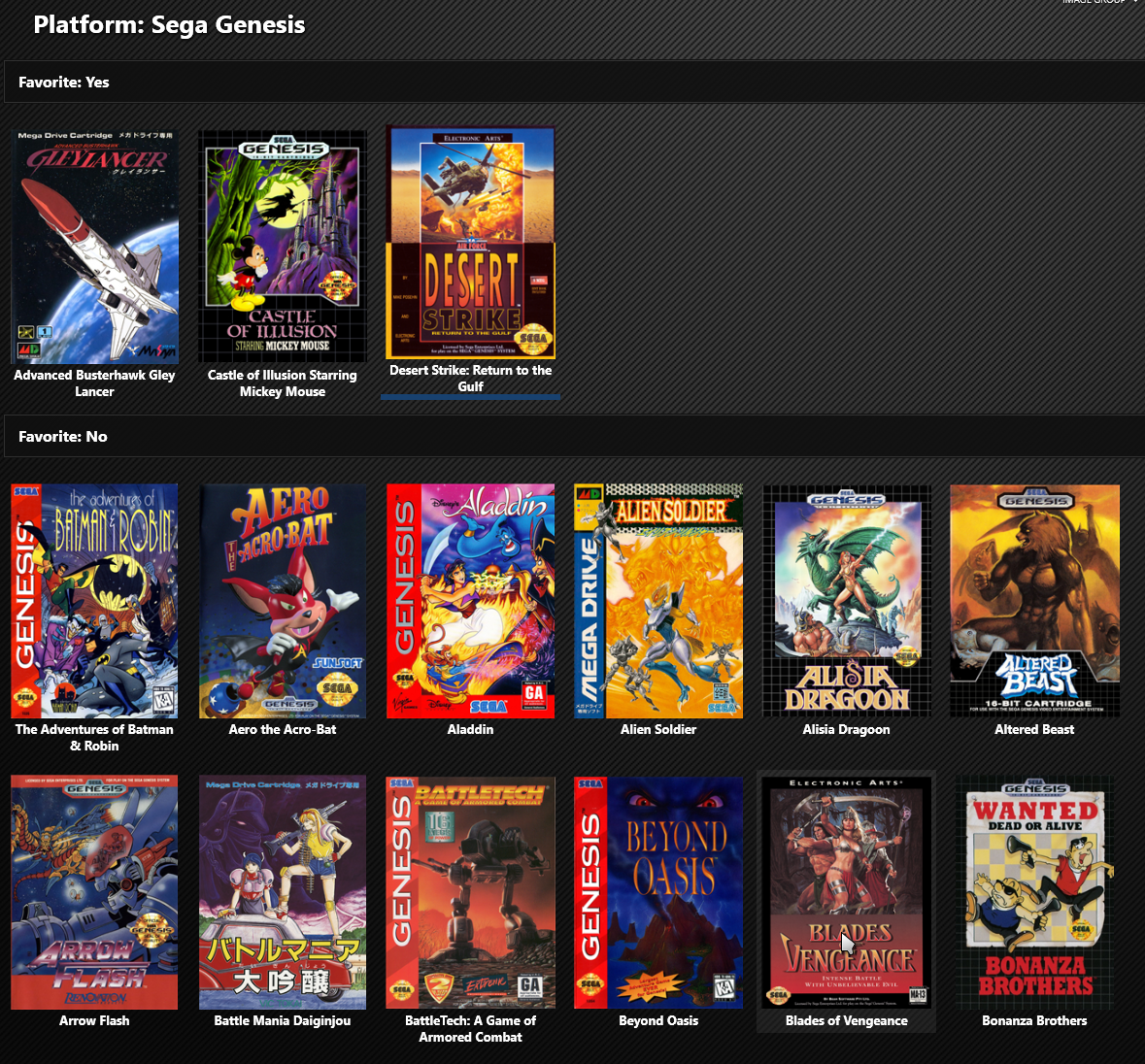Select the Alisia Dragoon cover
Viewport: 1145px width, 1064px height.
click(846, 601)
